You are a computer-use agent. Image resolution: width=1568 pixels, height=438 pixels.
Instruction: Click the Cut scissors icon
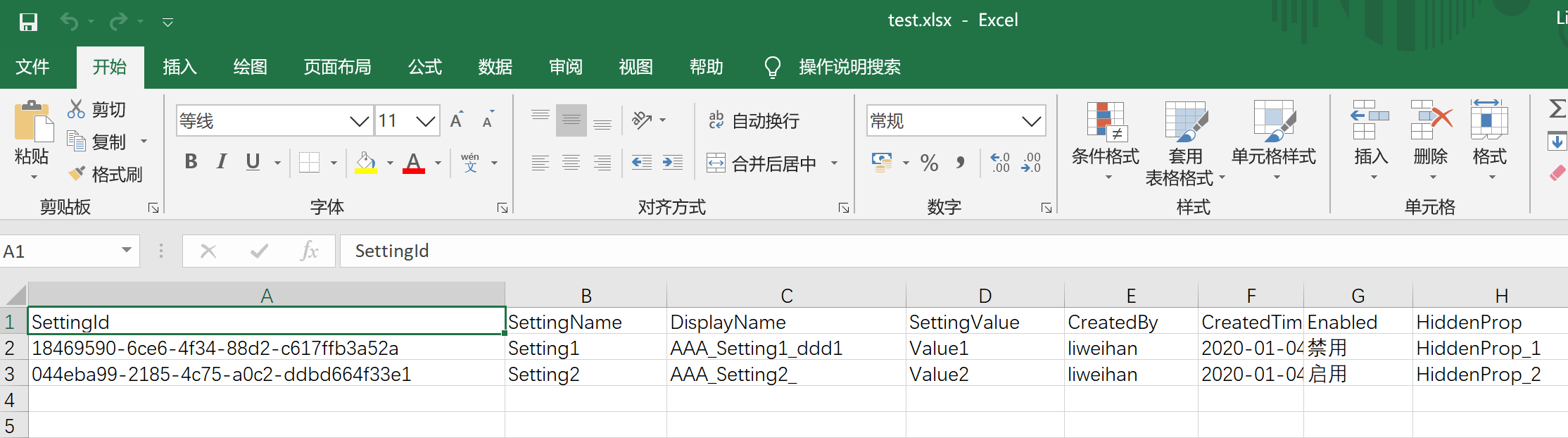pos(76,109)
